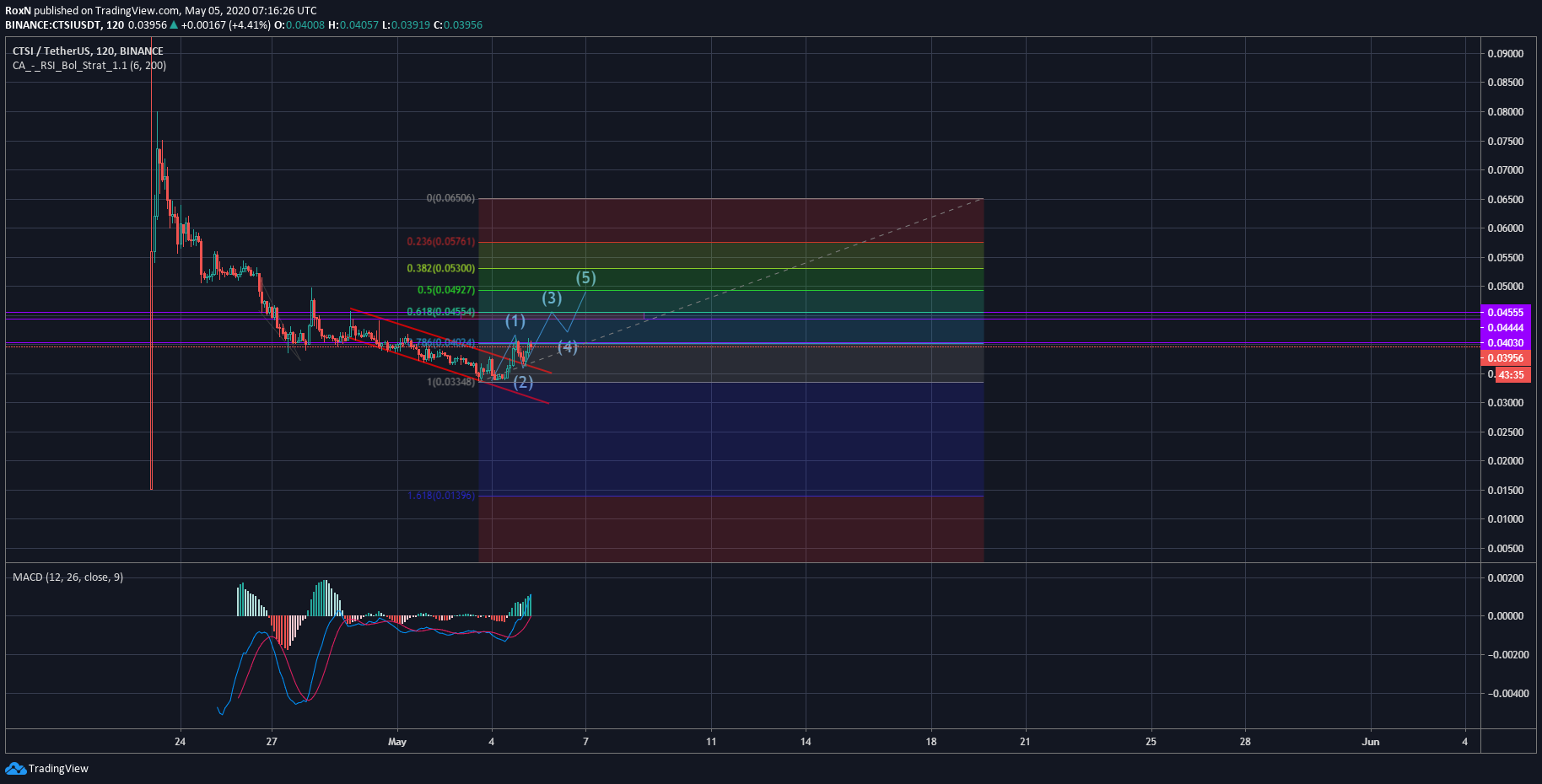Select the Fibonacci 0.382(0.05300) level label
This screenshot has height=784, width=1542.
pyautogui.click(x=440, y=268)
